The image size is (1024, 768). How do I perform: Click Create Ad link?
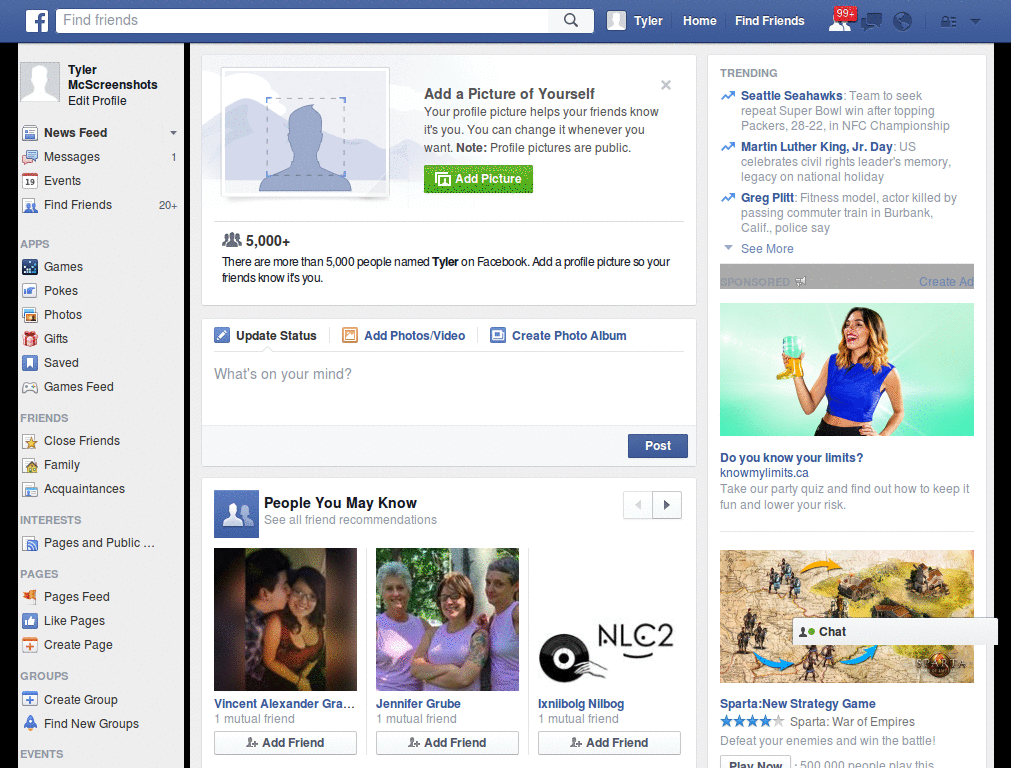pyautogui.click(x=946, y=281)
